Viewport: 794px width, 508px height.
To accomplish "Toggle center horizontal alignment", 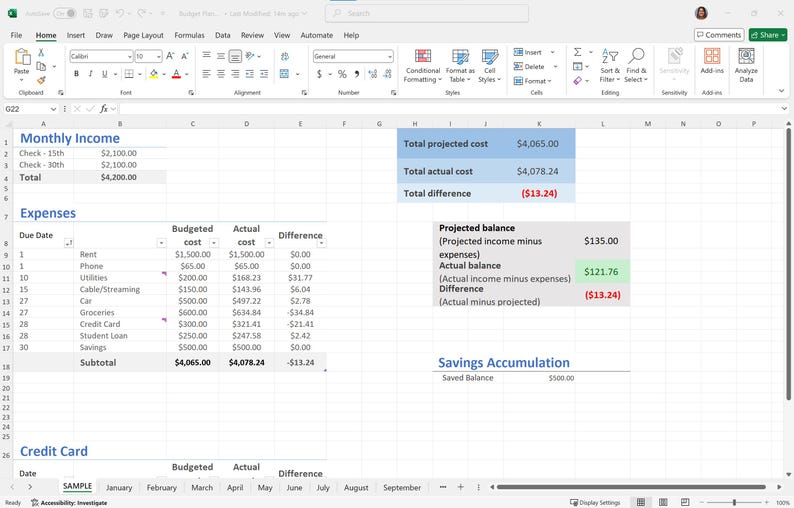I will [x=221, y=74].
